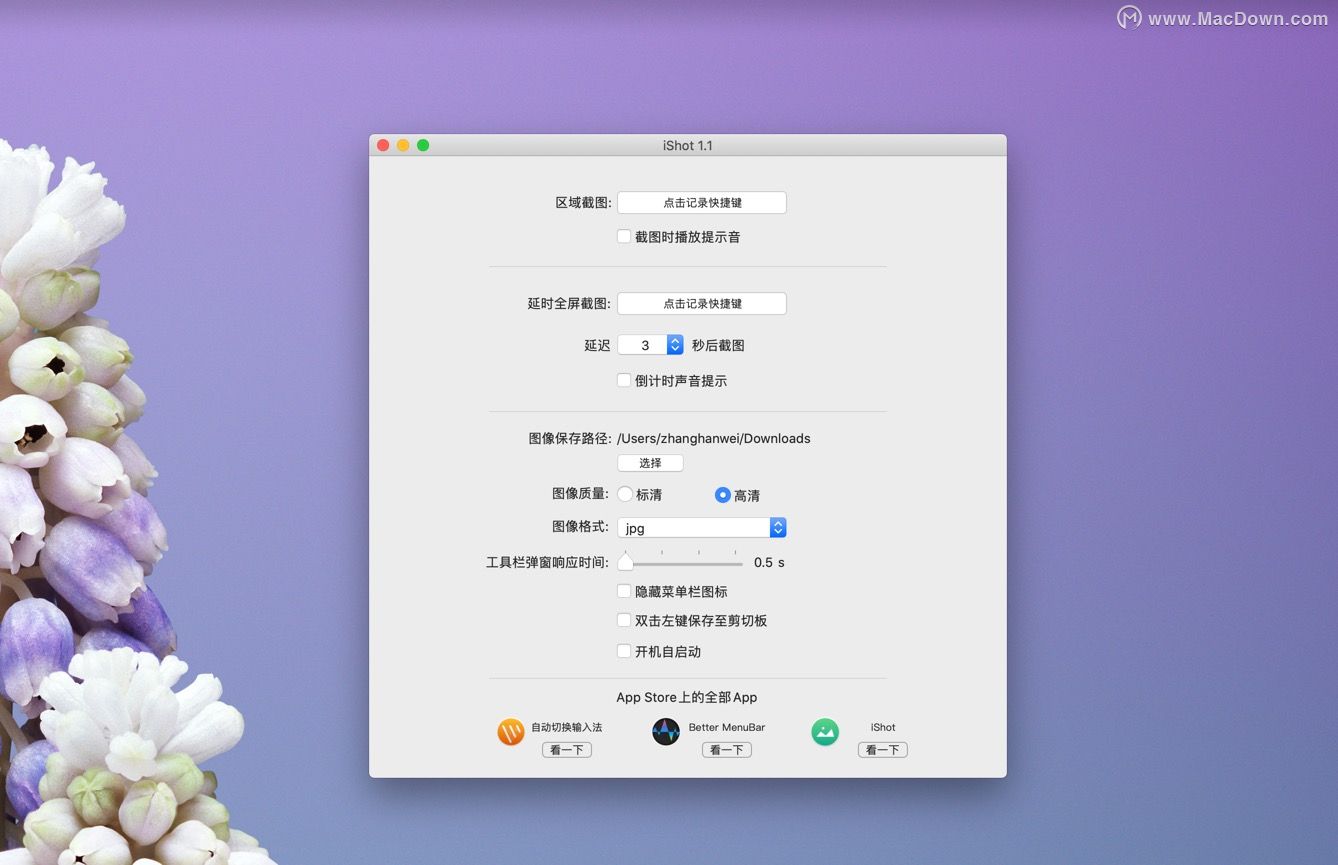Select the 高清 image quality option
This screenshot has width=1338, height=865.
[722, 494]
